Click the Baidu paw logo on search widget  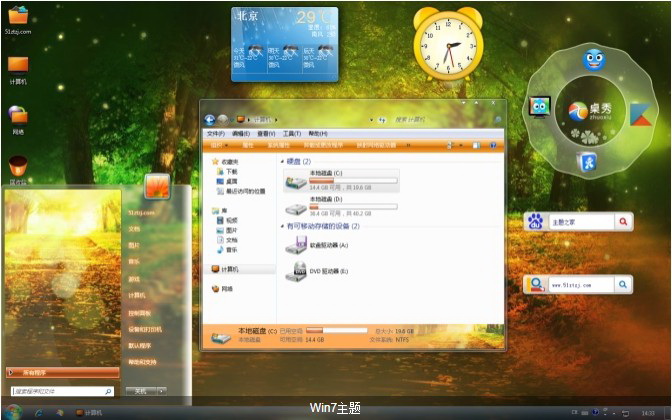(x=536, y=222)
